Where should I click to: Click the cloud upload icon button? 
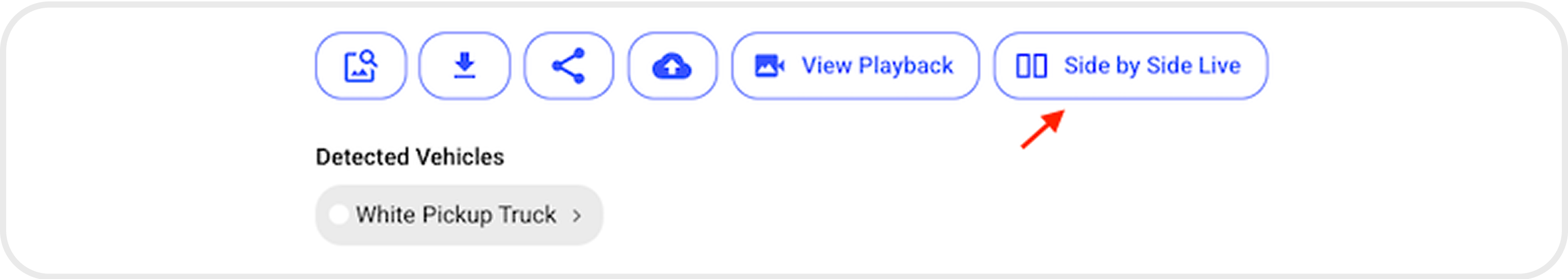point(672,66)
